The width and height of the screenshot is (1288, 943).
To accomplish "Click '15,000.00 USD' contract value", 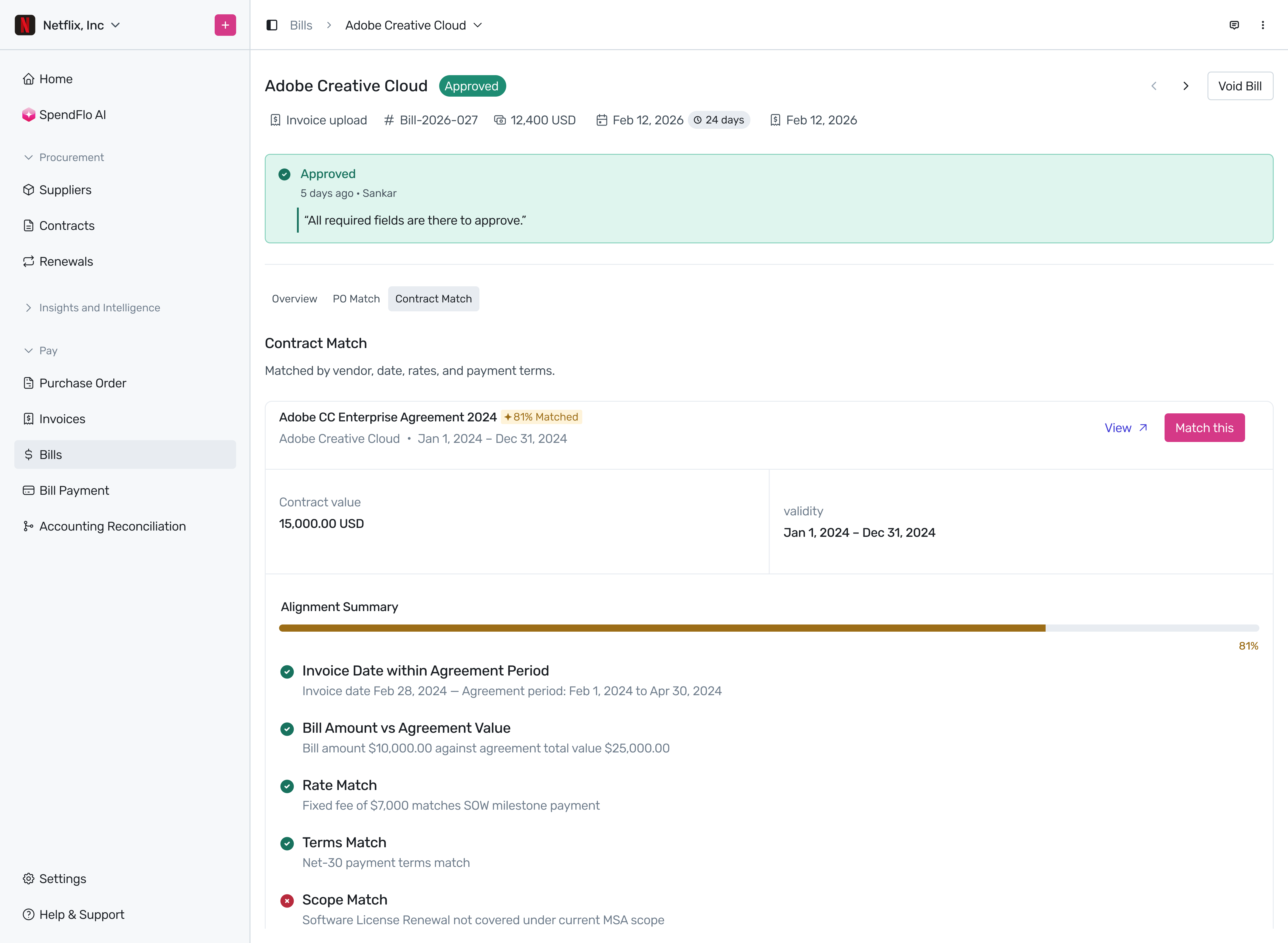I will [x=321, y=523].
